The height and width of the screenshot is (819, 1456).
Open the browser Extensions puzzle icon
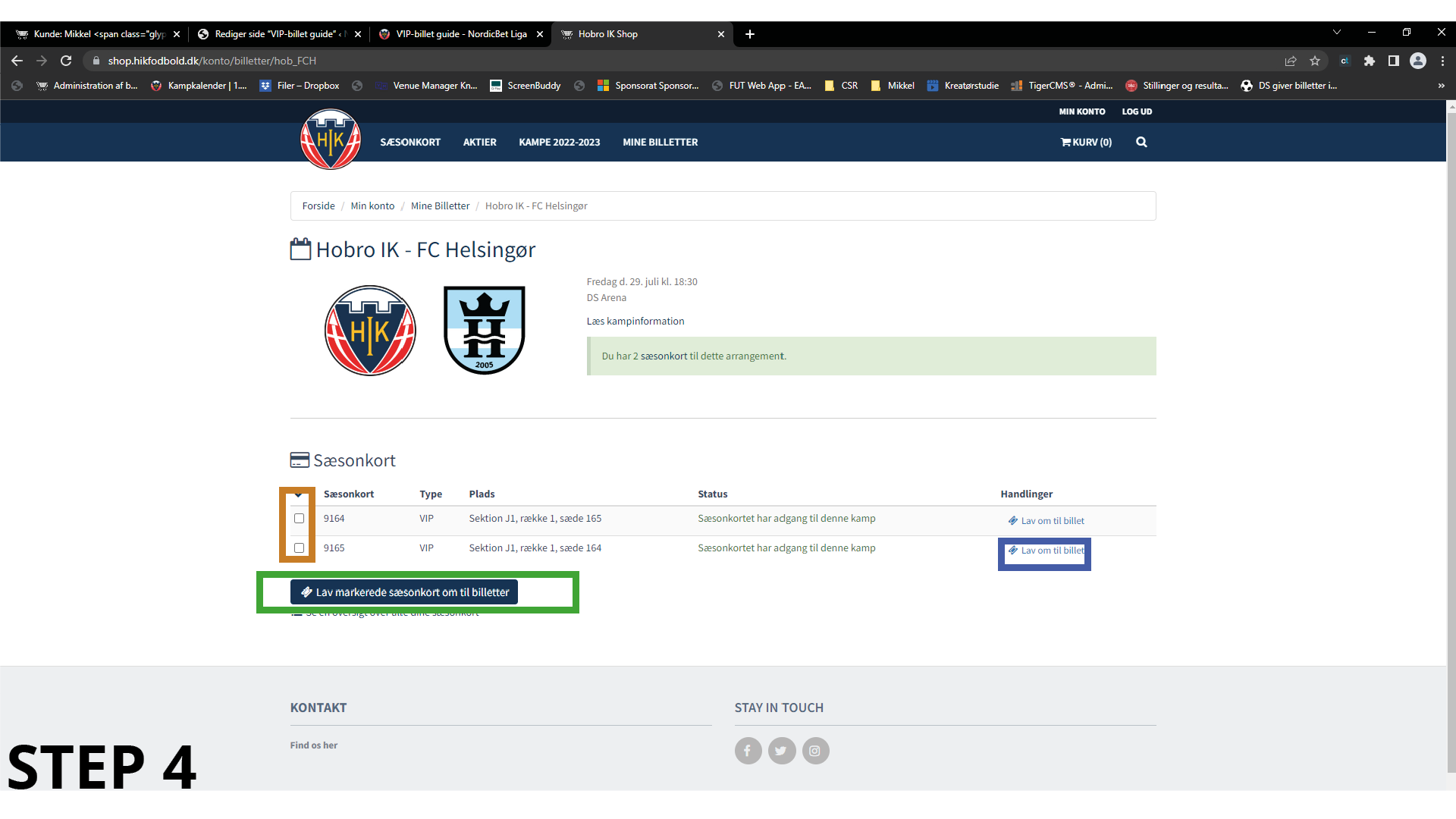click(1369, 61)
